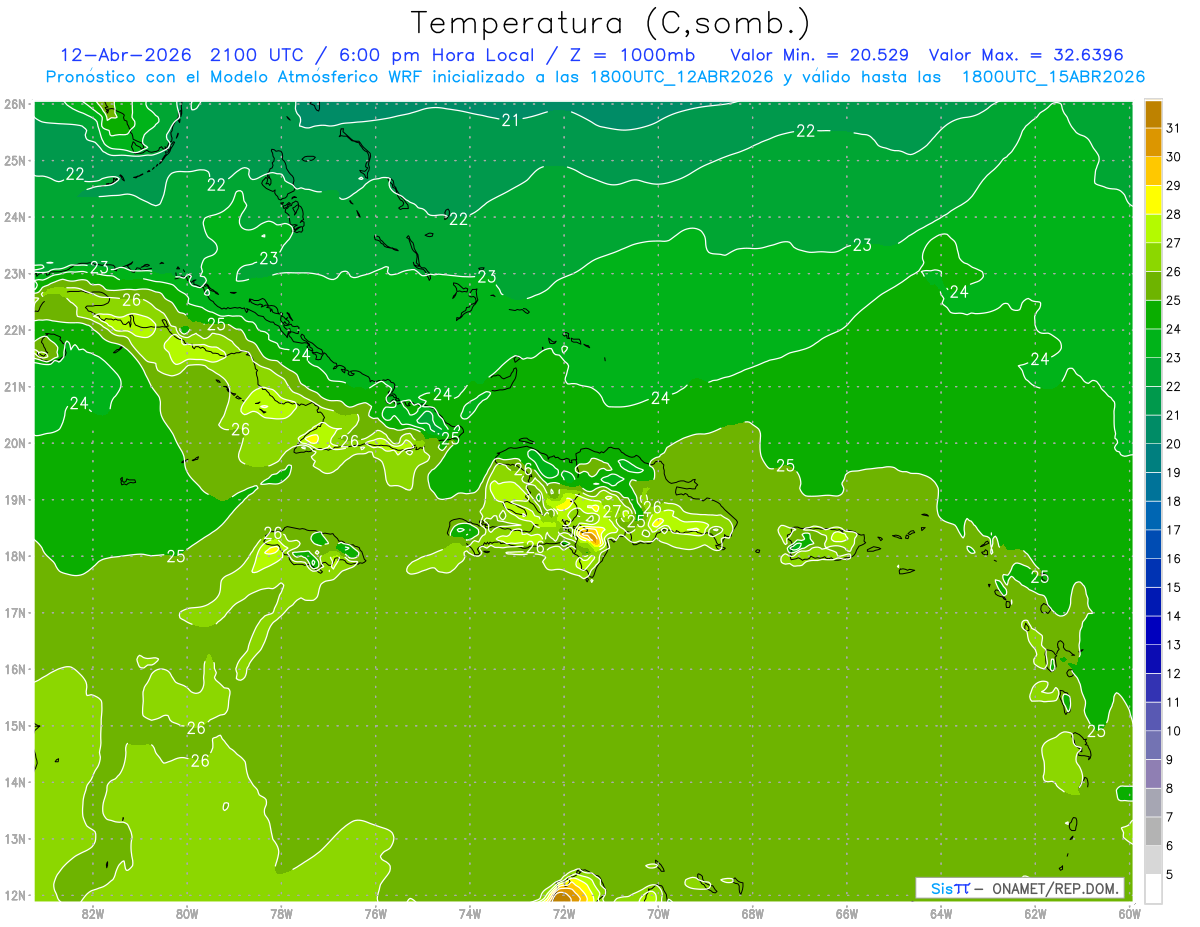Click the 70W longitude axis label
Viewport: 1200px width, 927px height.
(658, 913)
